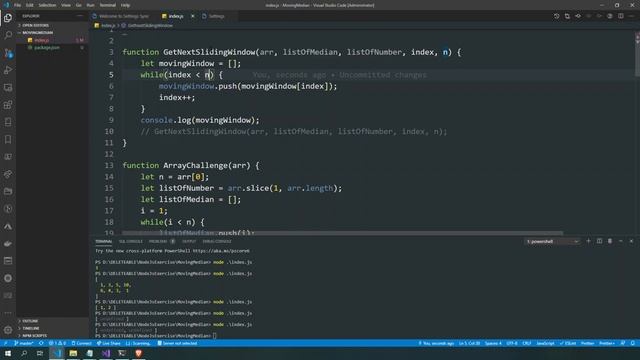This screenshot has width=640, height=360.
Task: Click JavaScript language mode in status bar
Action: (x=545, y=343)
